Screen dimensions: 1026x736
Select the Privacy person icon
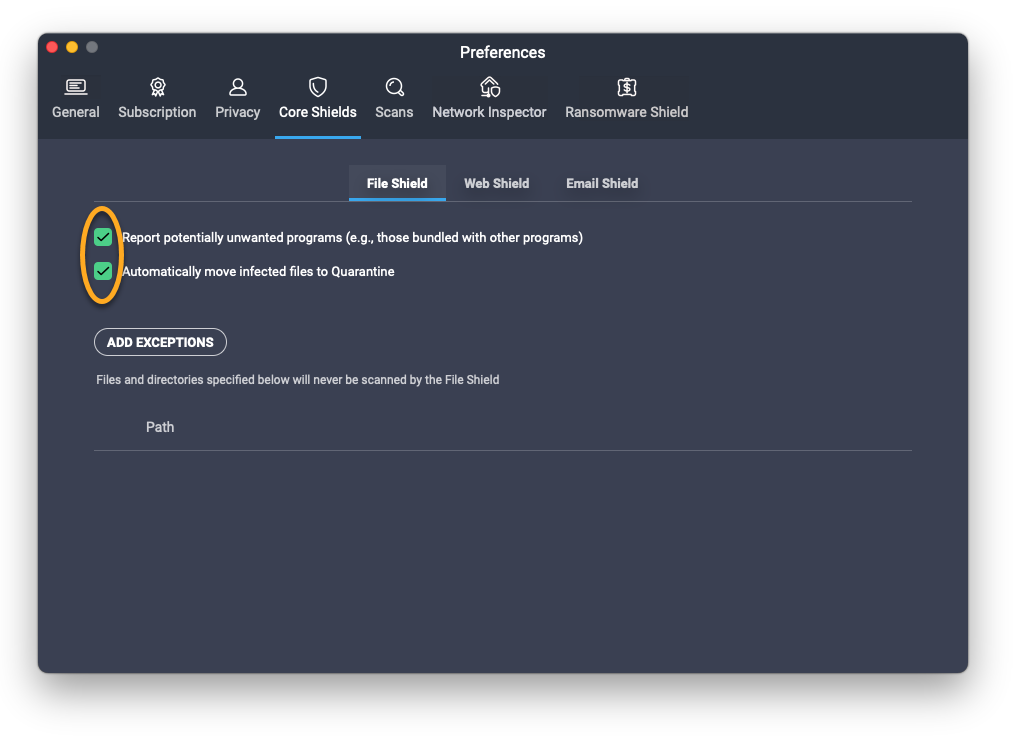click(x=237, y=87)
